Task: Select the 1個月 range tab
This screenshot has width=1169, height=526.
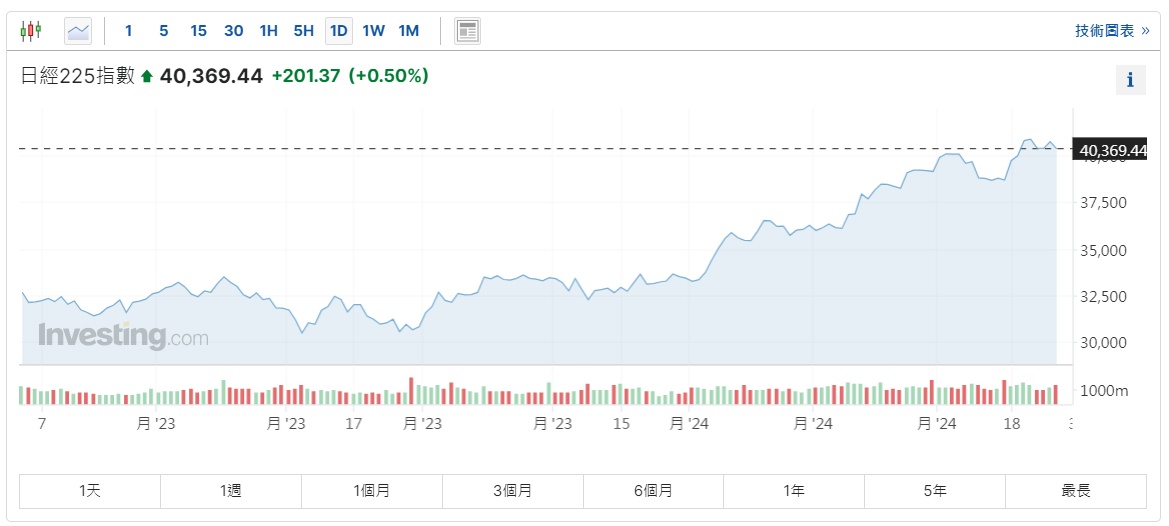Action: pyautogui.click(x=372, y=491)
